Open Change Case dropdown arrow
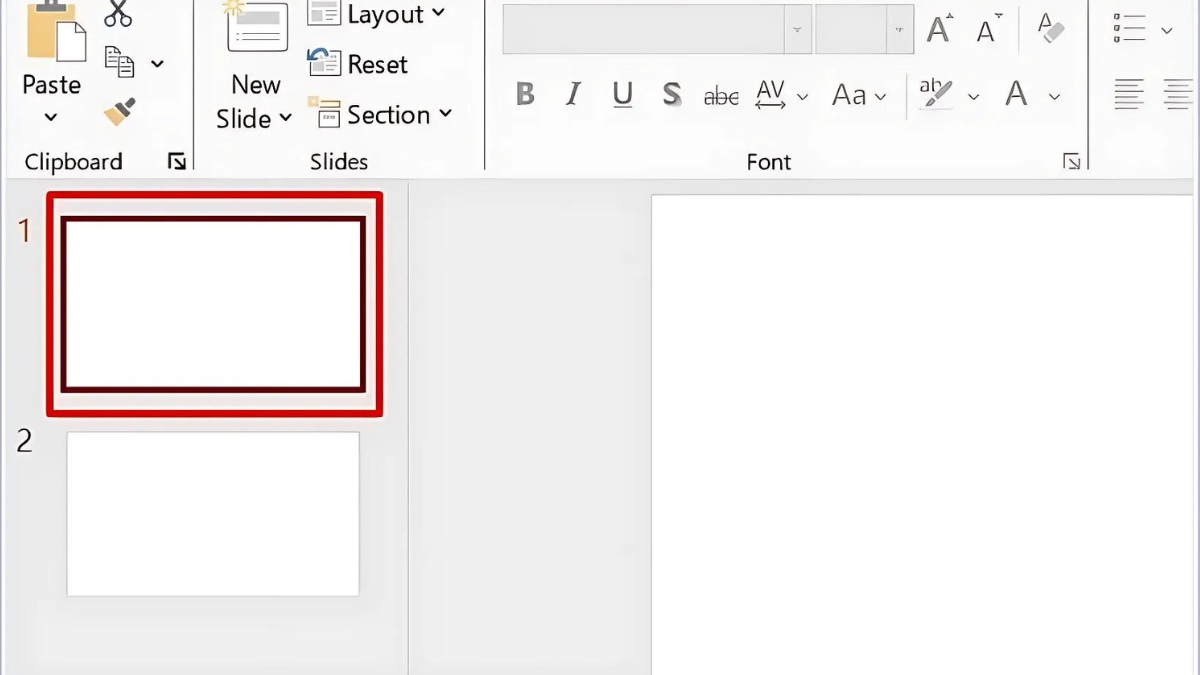Viewport: 1200px width, 675px height. pyautogui.click(x=880, y=97)
